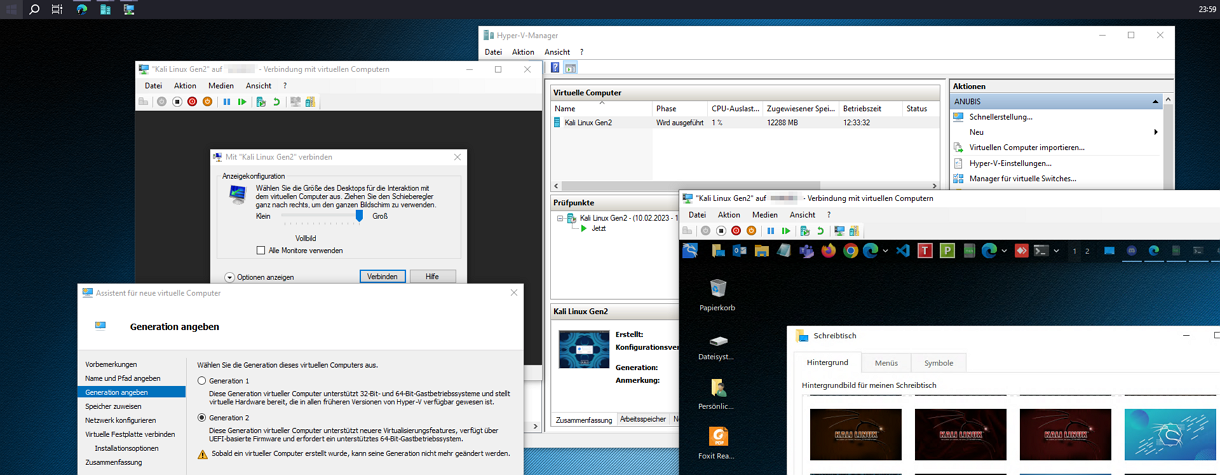1220x475 pixels.
Task: Toggle the action pane icon in the Hyper-V Manager toolbar
Action: pyautogui.click(x=571, y=67)
